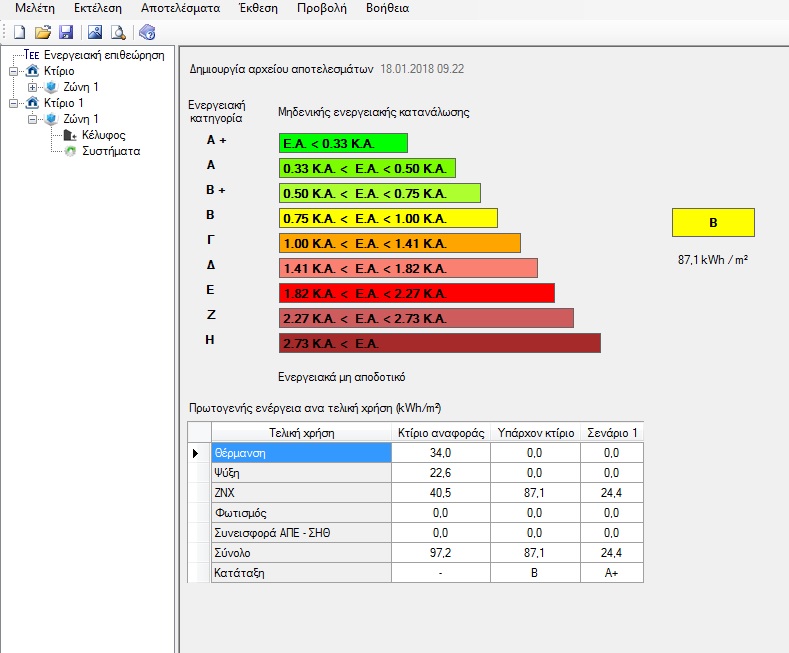Click the house icon of Κτίριο 1
Image resolution: width=789 pixels, height=653 pixels.
pos(32,103)
